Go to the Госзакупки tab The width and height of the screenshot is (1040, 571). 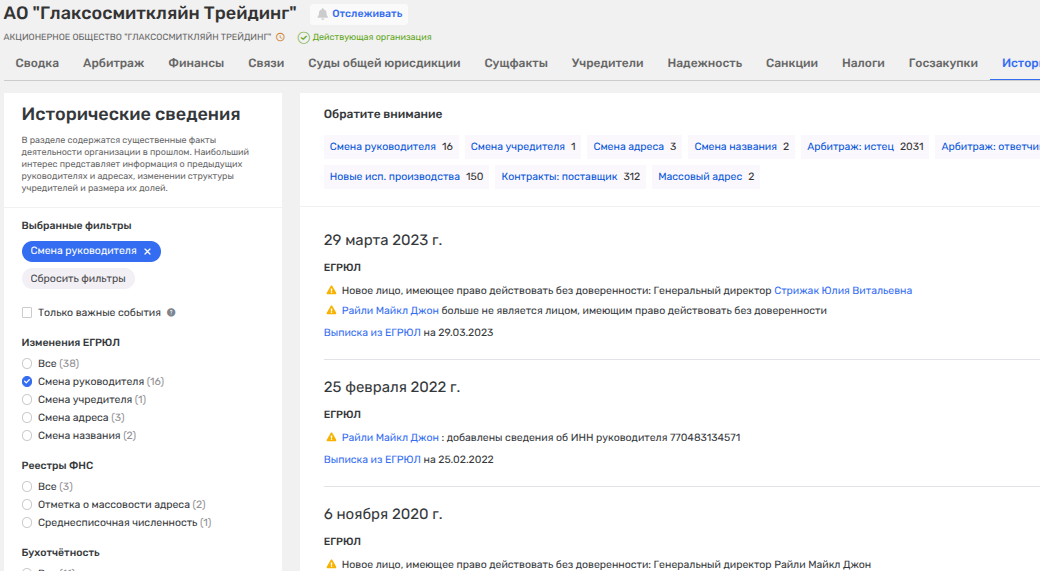click(x=942, y=63)
